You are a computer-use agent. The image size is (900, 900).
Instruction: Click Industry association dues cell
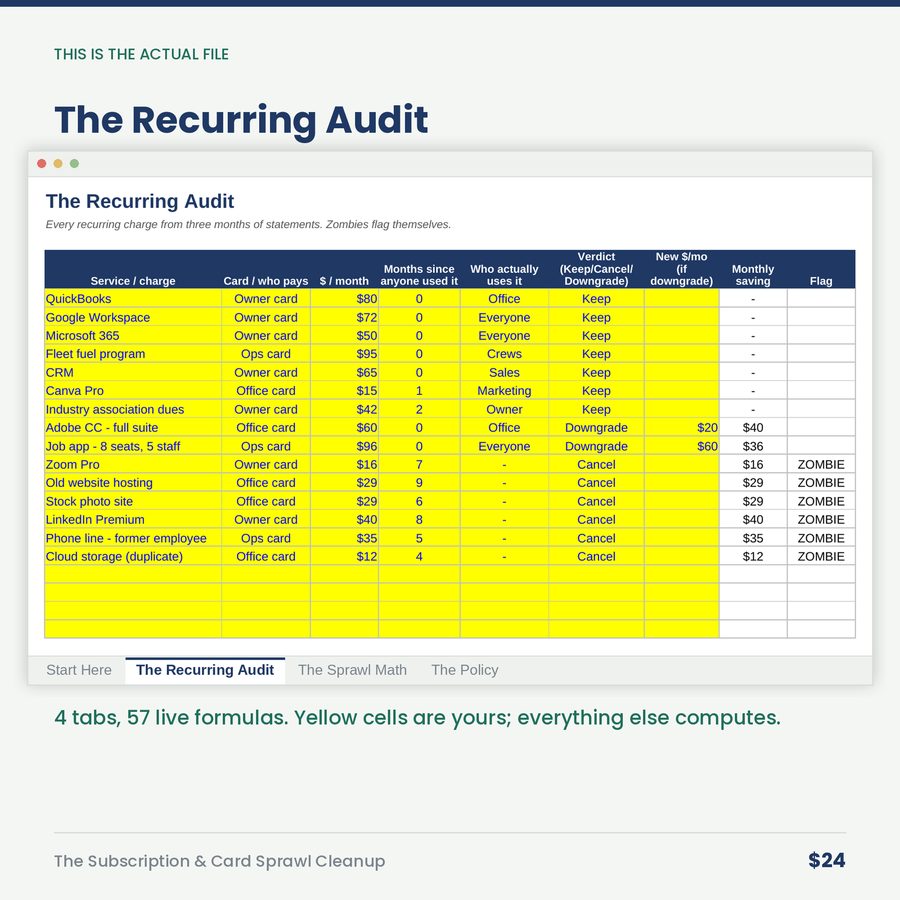[133, 409]
